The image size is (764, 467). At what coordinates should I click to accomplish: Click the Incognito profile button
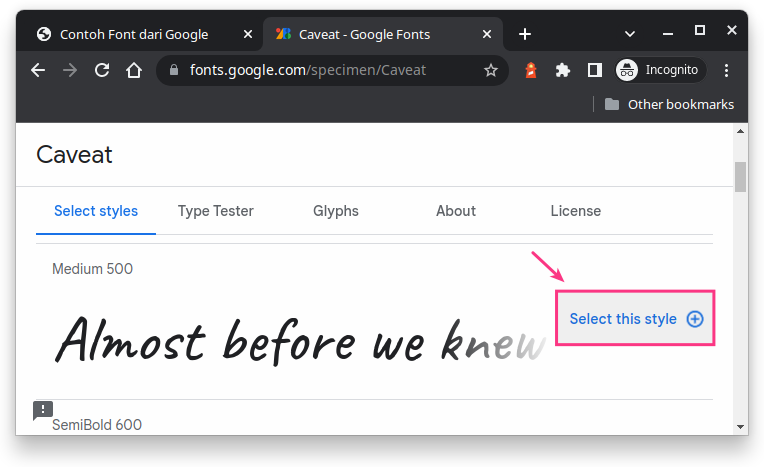pos(660,70)
